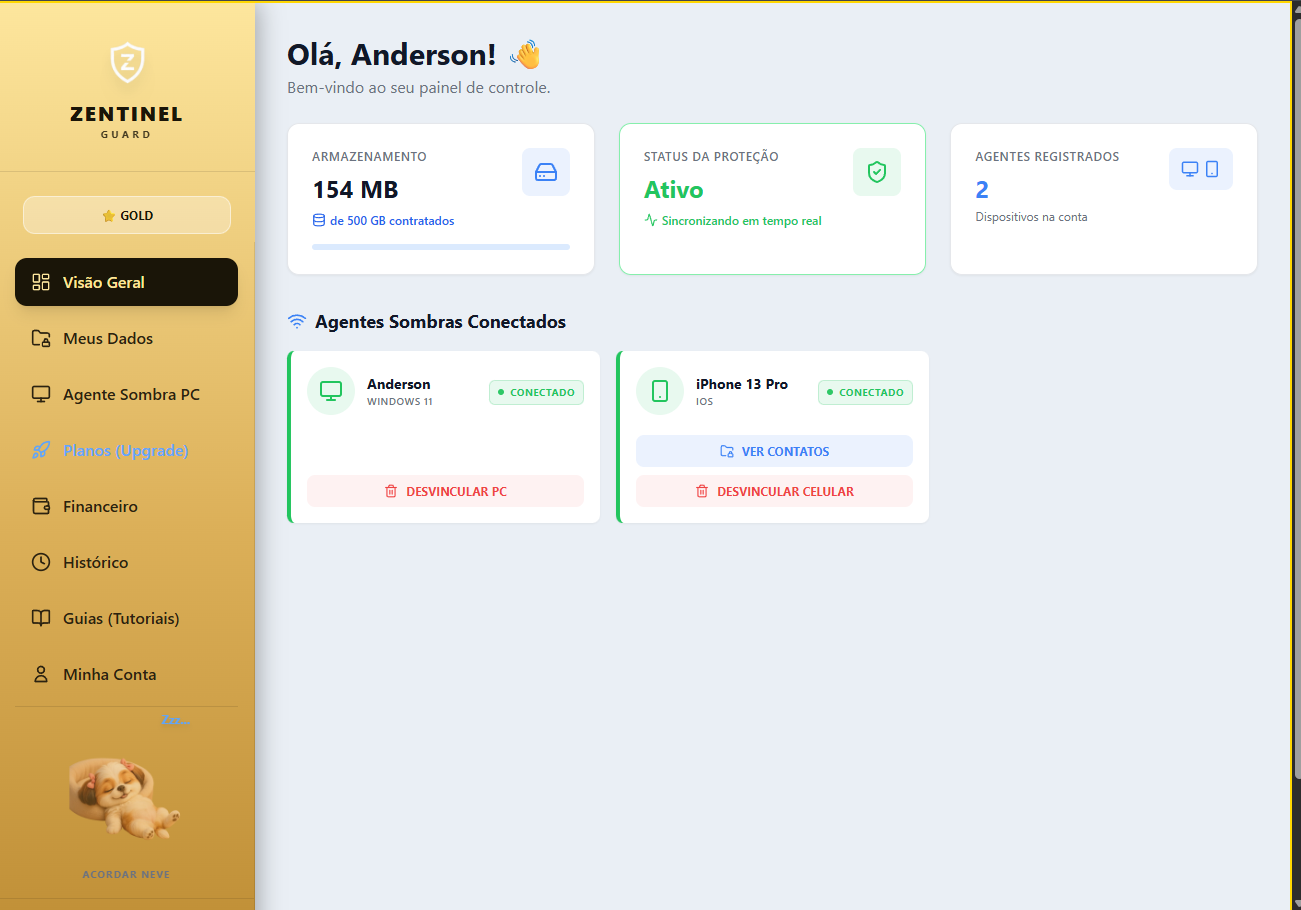The image size is (1301, 910).
Task: Open Ver Contatos on the iPhone card
Action: point(773,451)
